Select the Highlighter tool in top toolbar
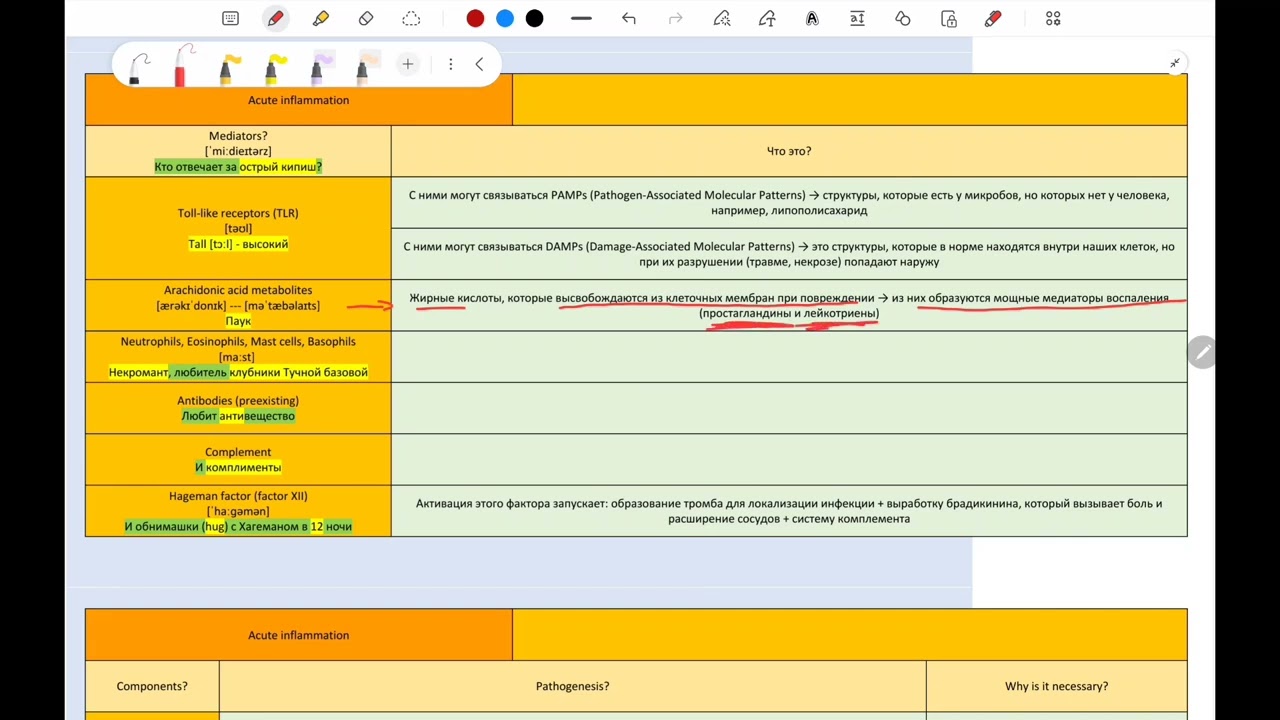 (320, 19)
